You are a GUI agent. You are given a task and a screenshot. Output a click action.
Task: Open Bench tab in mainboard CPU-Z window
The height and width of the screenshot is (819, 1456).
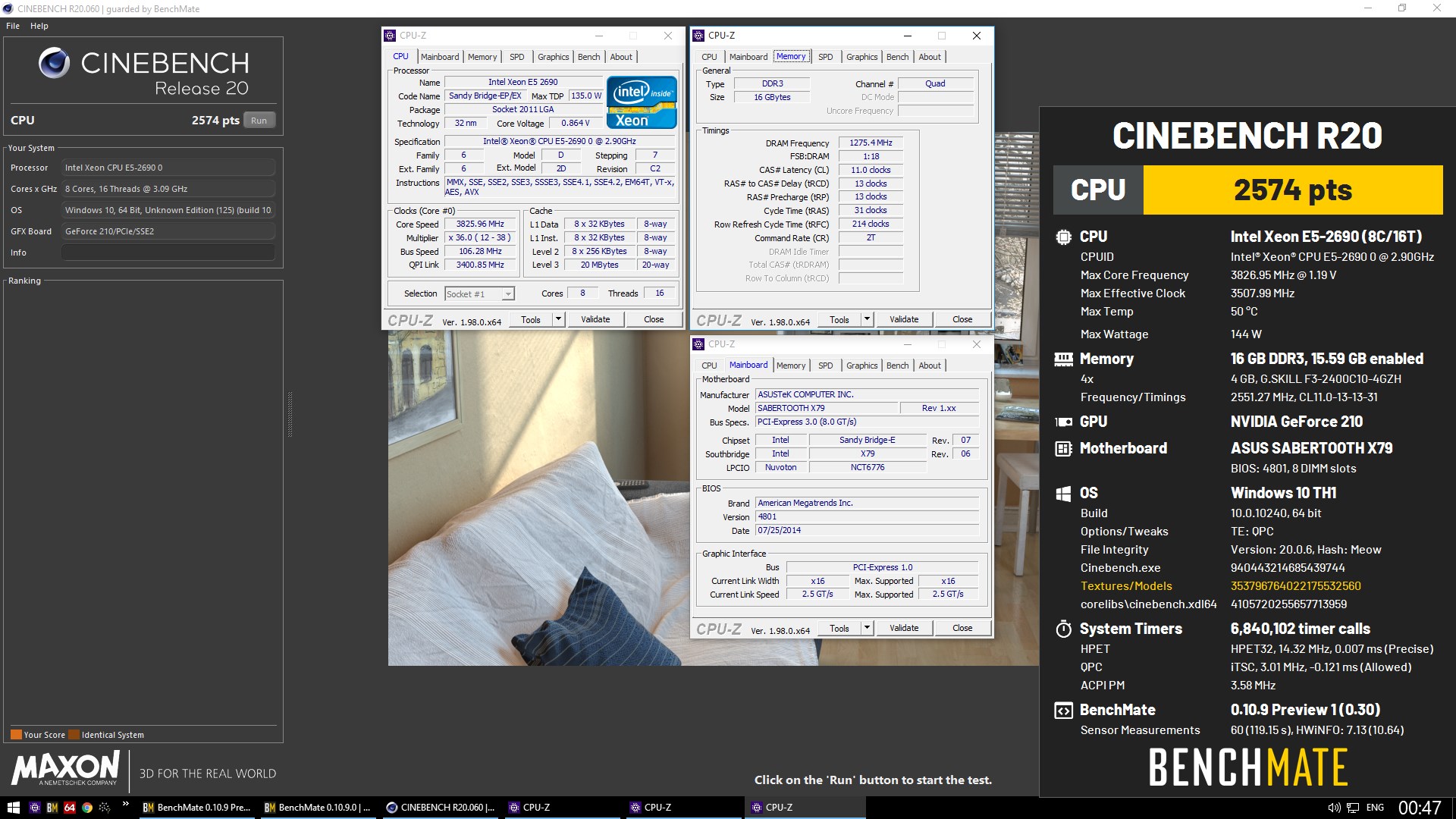[898, 366]
